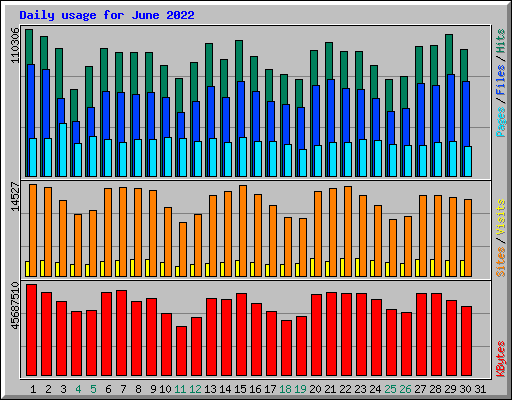This screenshot has height=400, width=512.
Task: Click day label 17 on the axis
Action: pyautogui.click(x=270, y=389)
